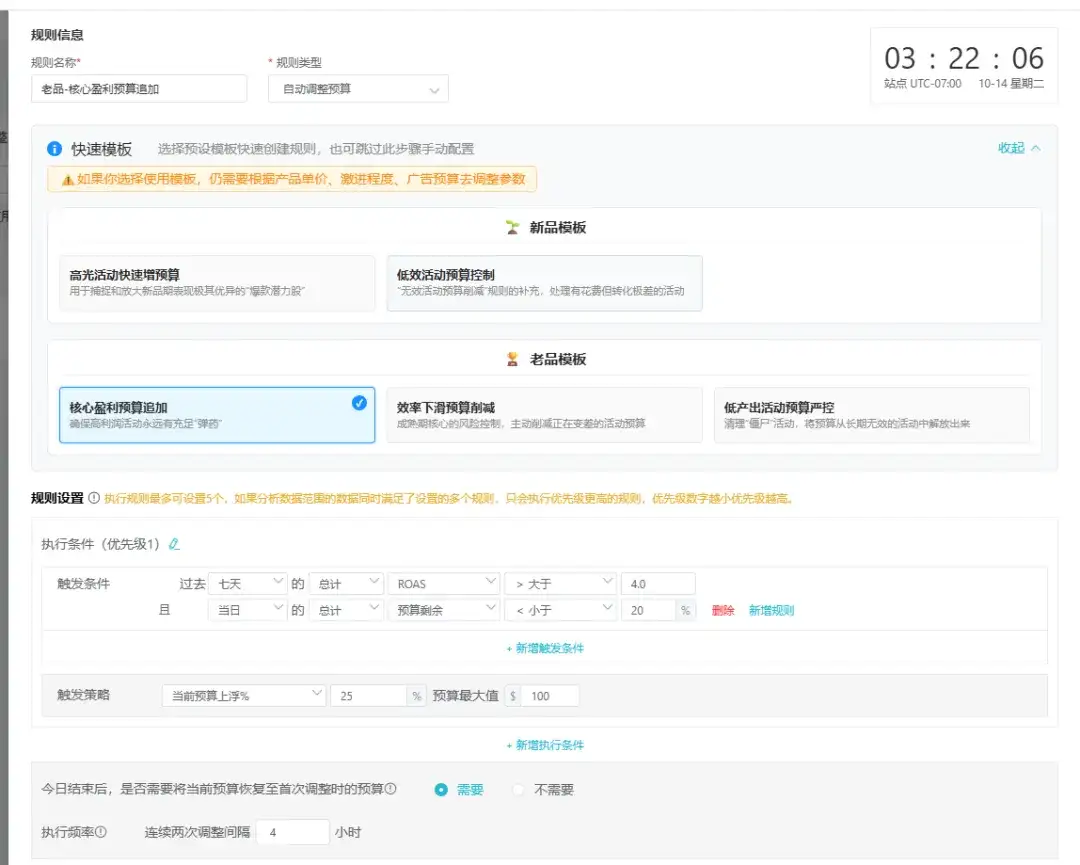This screenshot has height=865, width=1080.
Task: Click the rule name input field
Action: coord(138,89)
